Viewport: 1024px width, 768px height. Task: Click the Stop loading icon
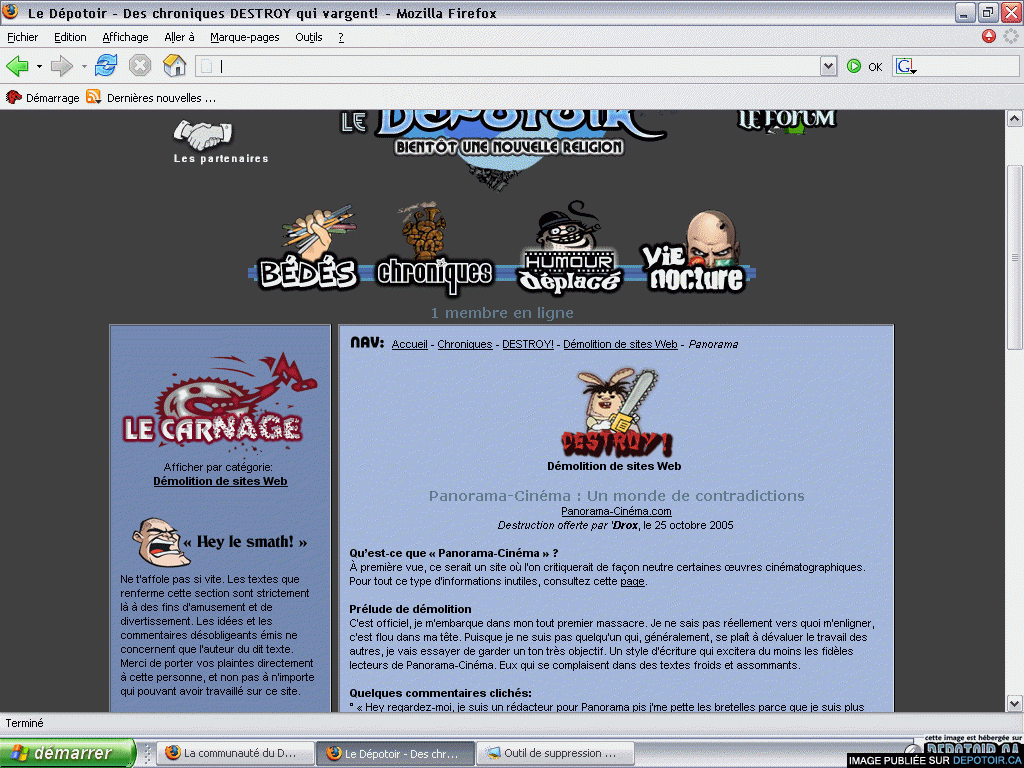[x=140, y=65]
